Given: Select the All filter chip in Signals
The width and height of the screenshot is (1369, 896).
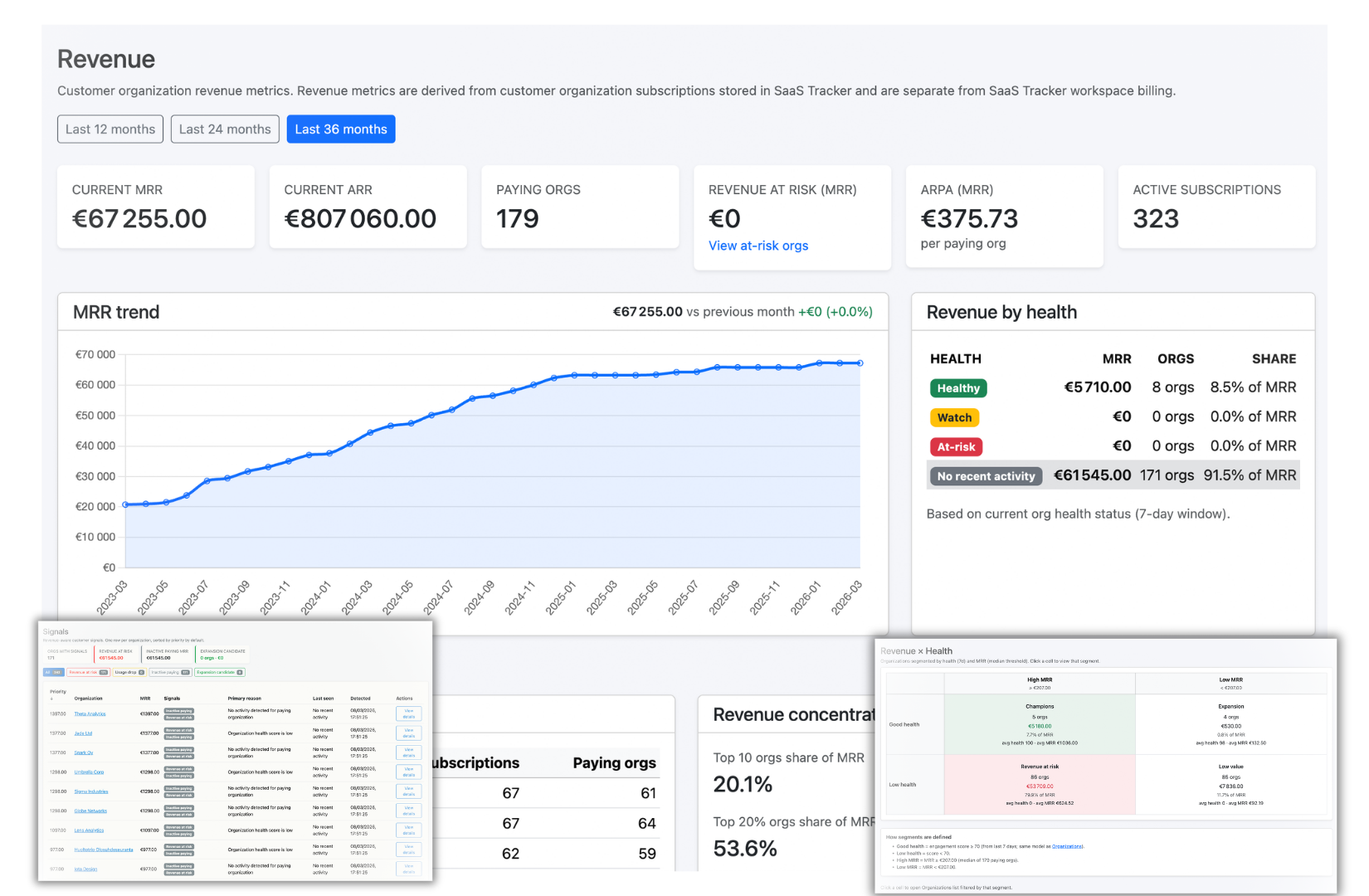Looking at the screenshot, I should [53, 672].
